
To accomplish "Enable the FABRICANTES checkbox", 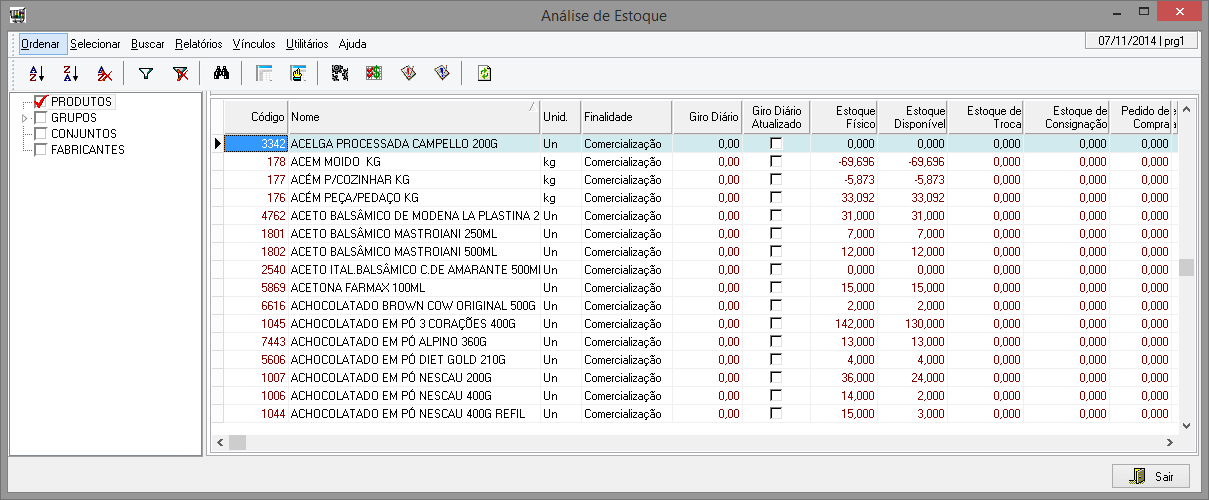I will coord(41,150).
